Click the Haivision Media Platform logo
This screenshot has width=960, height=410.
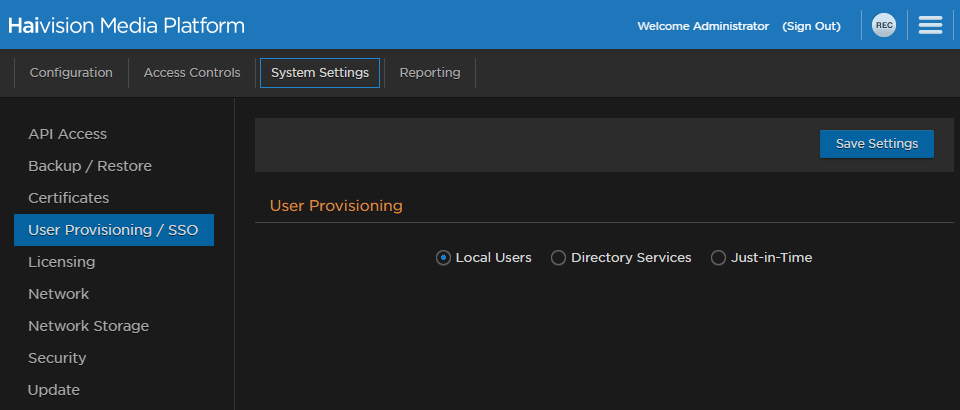pyautogui.click(x=126, y=25)
